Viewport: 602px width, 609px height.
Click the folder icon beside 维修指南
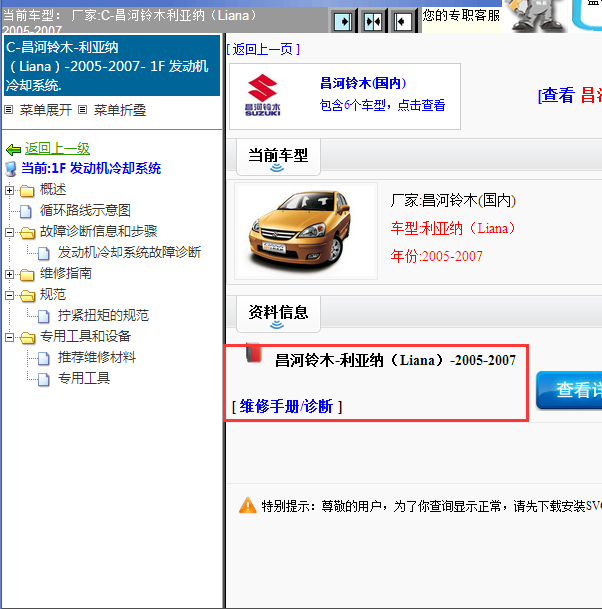27,275
